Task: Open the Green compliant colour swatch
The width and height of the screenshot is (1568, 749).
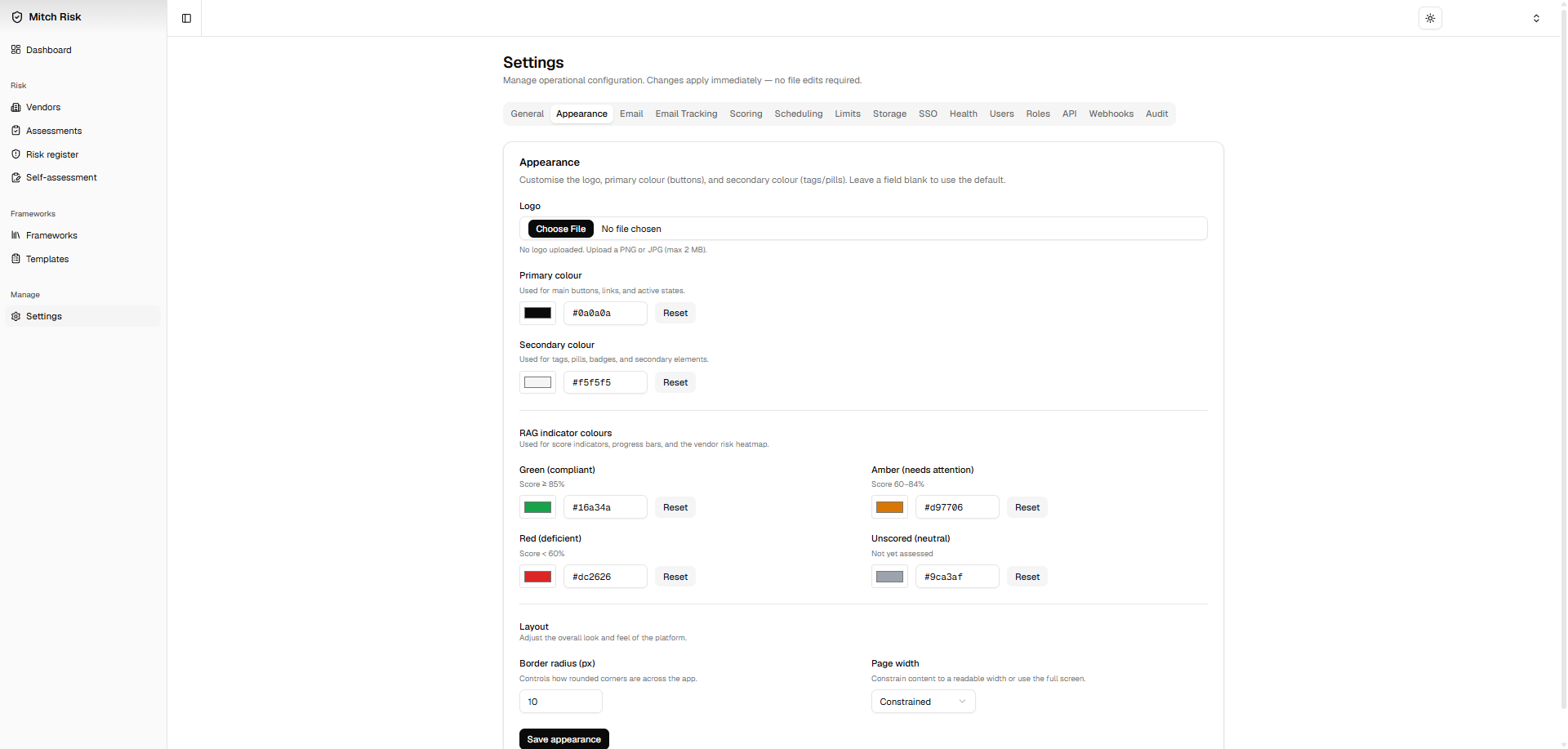Action: tap(537, 507)
